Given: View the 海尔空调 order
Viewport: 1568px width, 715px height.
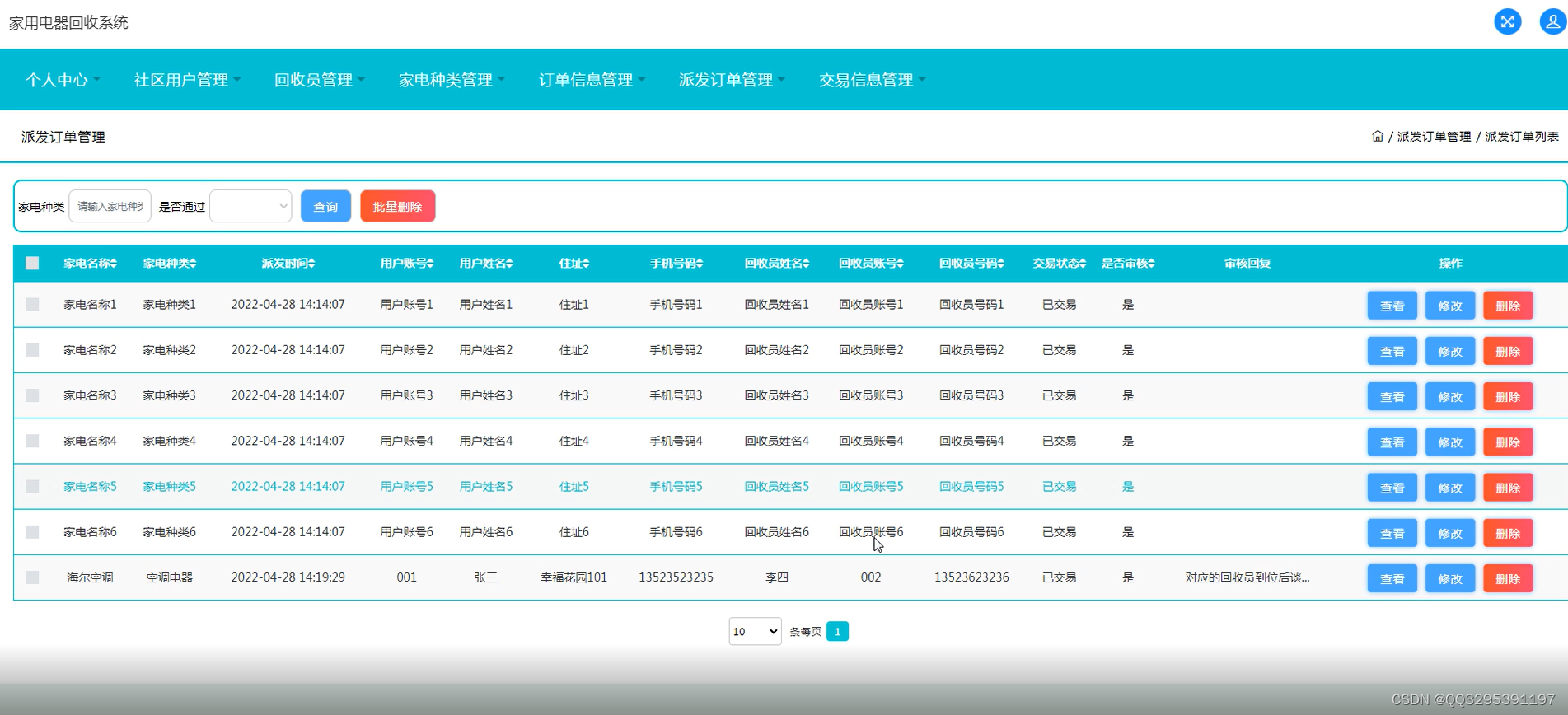Looking at the screenshot, I should (x=1392, y=578).
